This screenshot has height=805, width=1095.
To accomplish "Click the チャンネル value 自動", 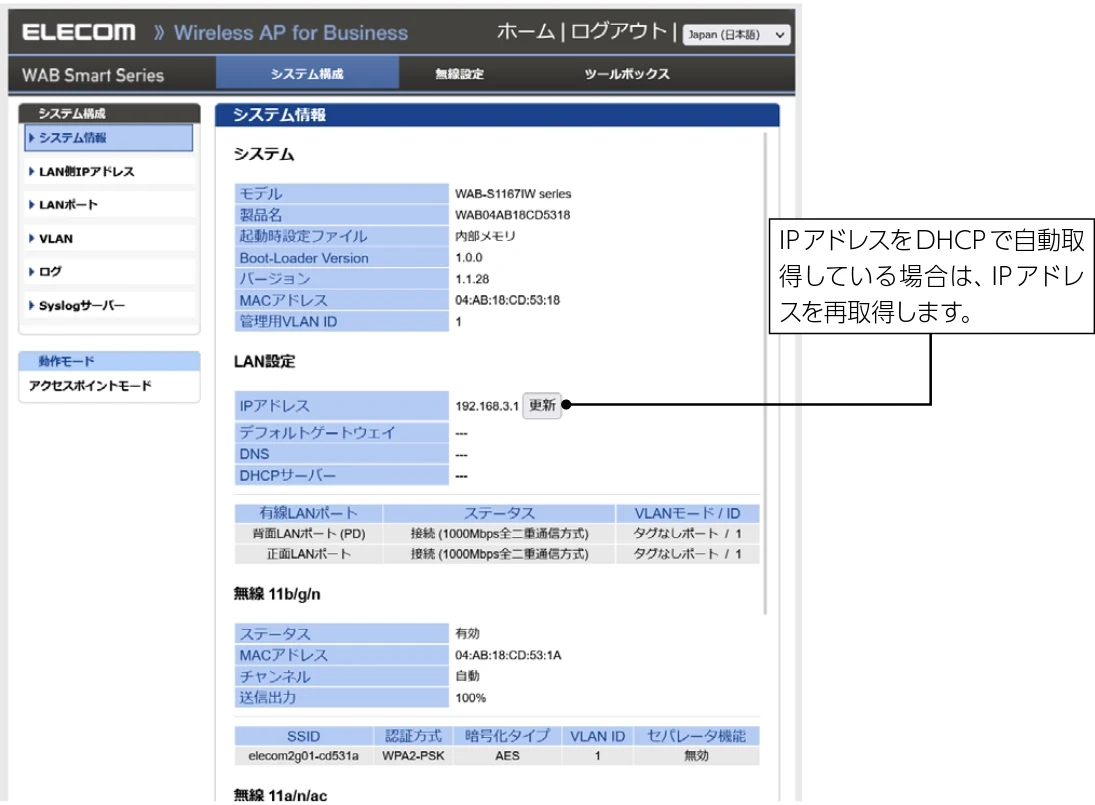I will coord(467,676).
